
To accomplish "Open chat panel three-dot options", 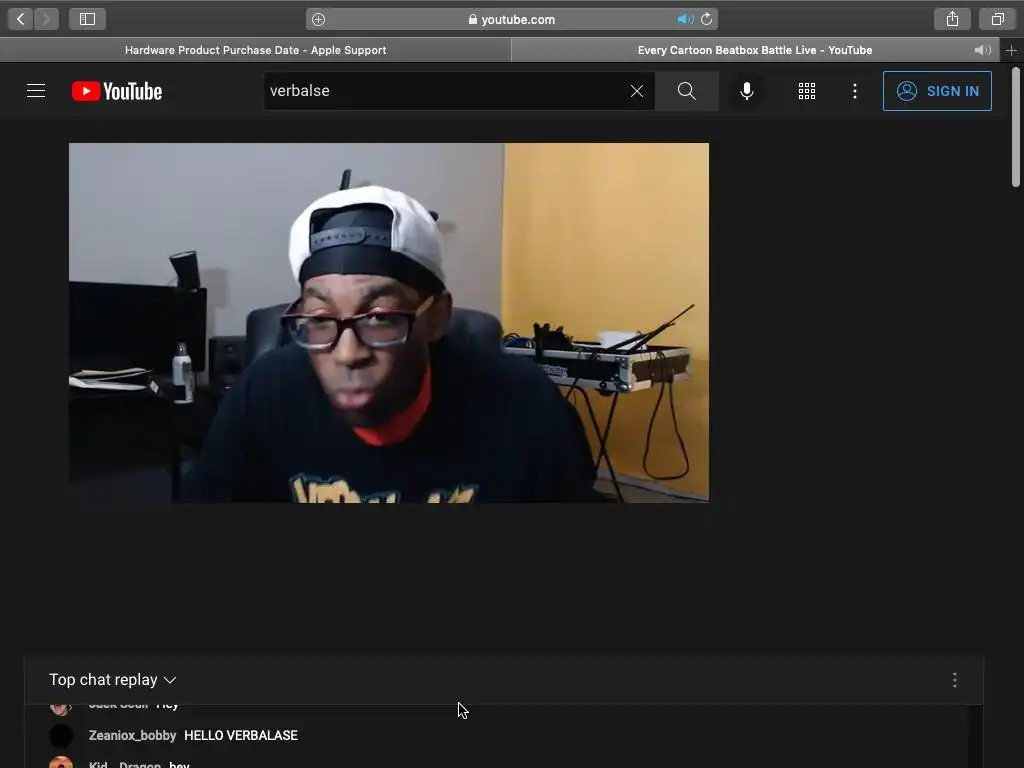I will click(x=955, y=680).
